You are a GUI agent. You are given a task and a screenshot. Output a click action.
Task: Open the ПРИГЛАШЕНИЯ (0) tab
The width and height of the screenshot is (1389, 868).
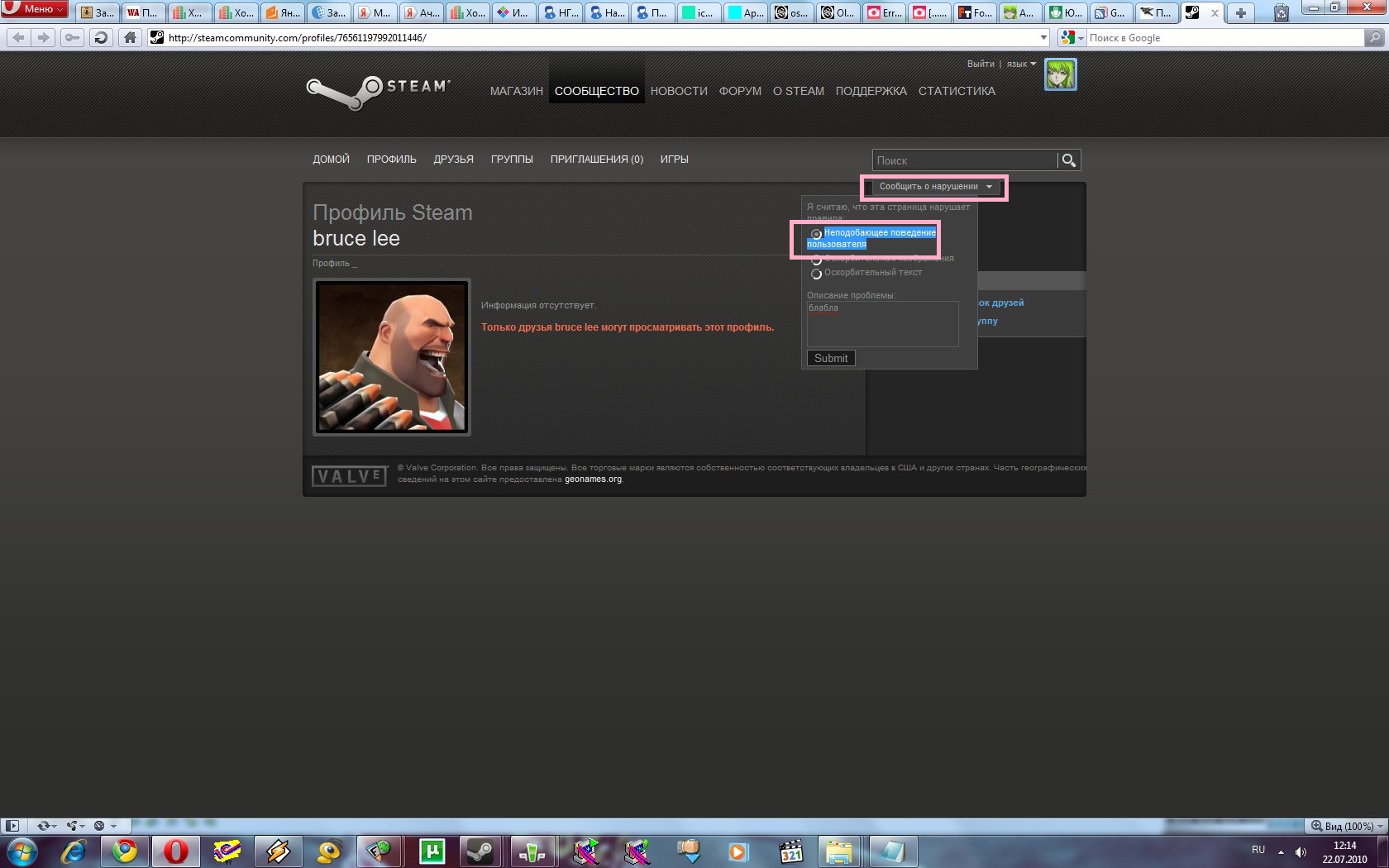pos(597,160)
